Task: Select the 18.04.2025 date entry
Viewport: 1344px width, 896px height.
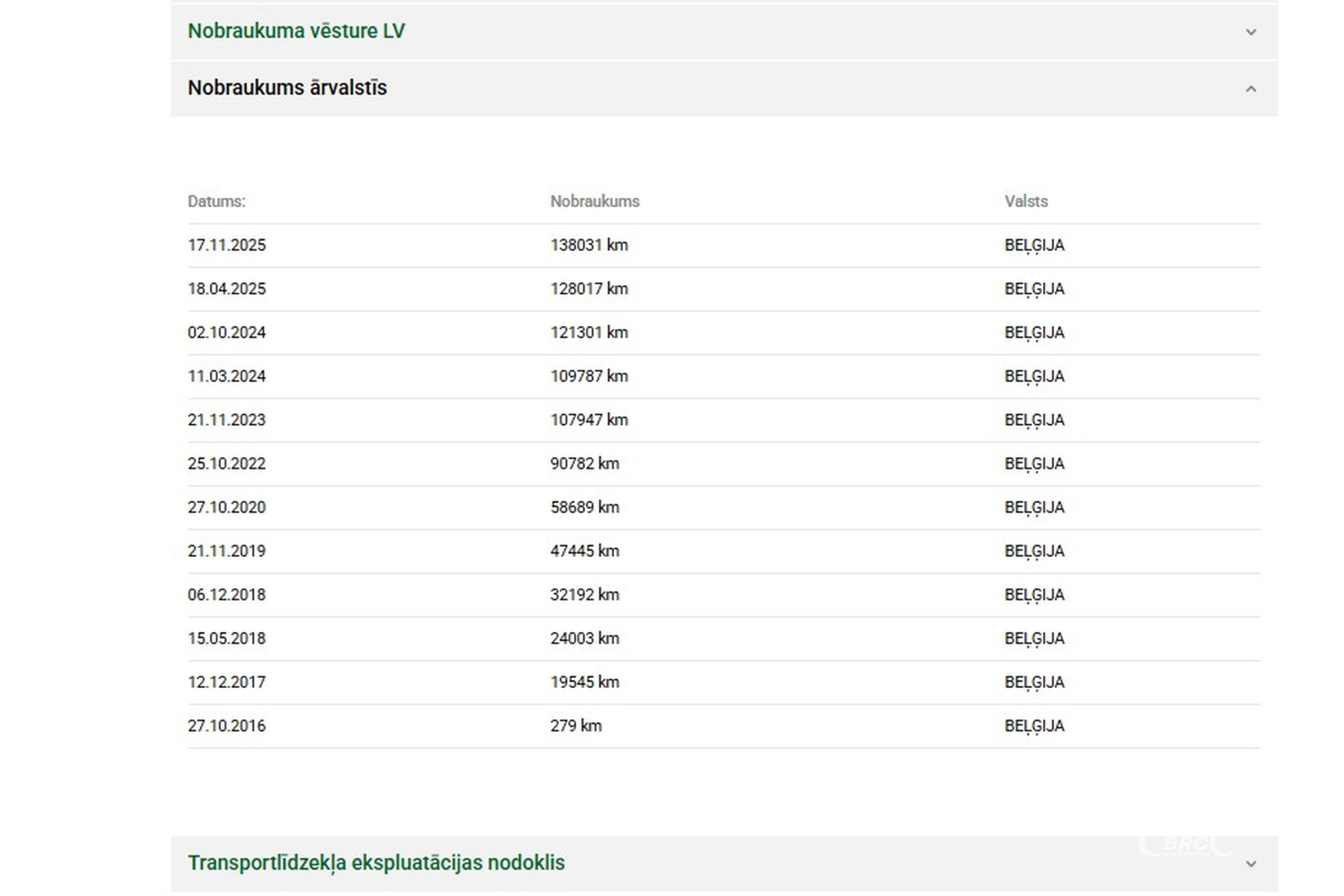Action: [226, 288]
